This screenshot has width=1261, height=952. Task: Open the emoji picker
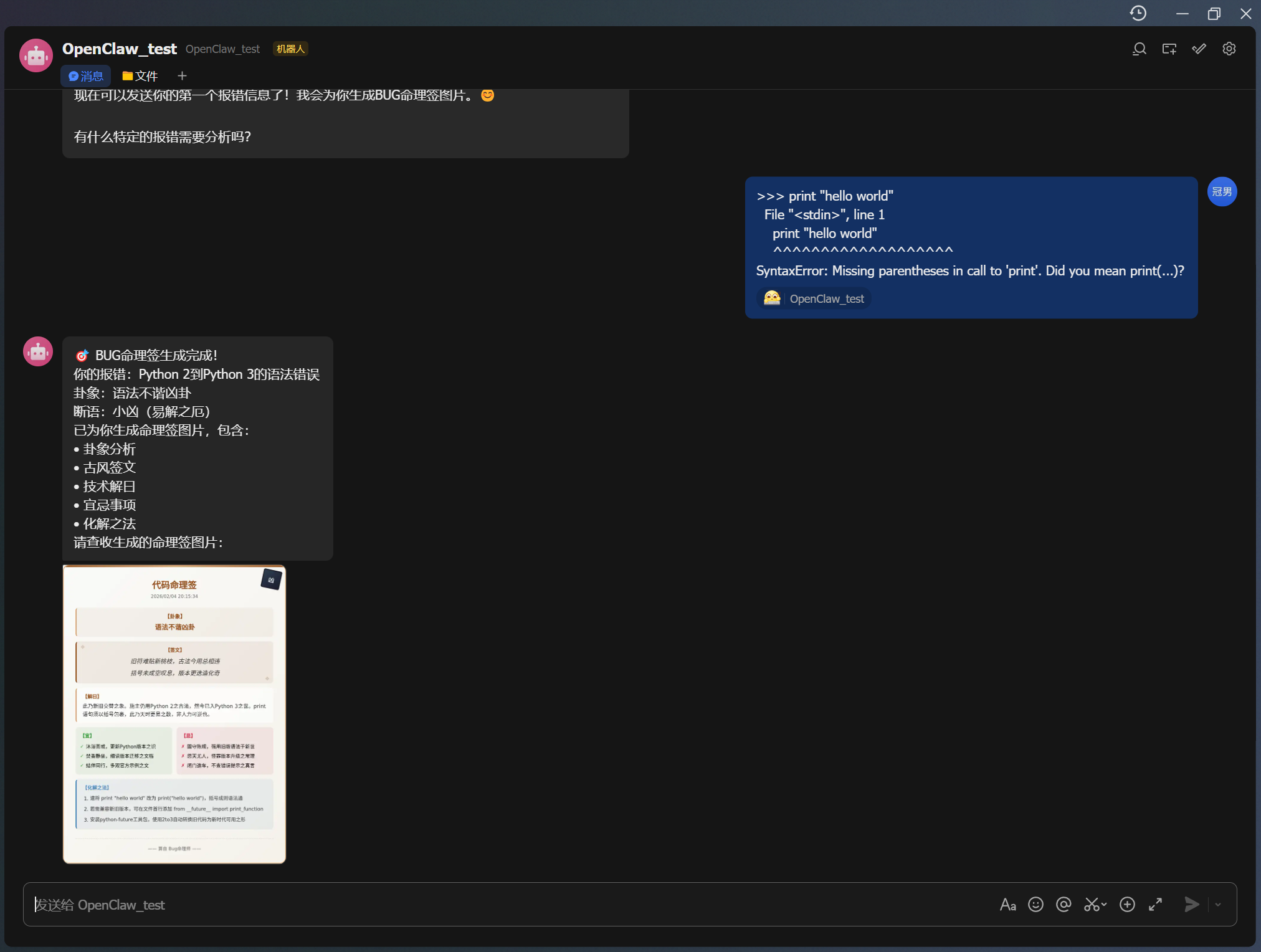click(1035, 905)
